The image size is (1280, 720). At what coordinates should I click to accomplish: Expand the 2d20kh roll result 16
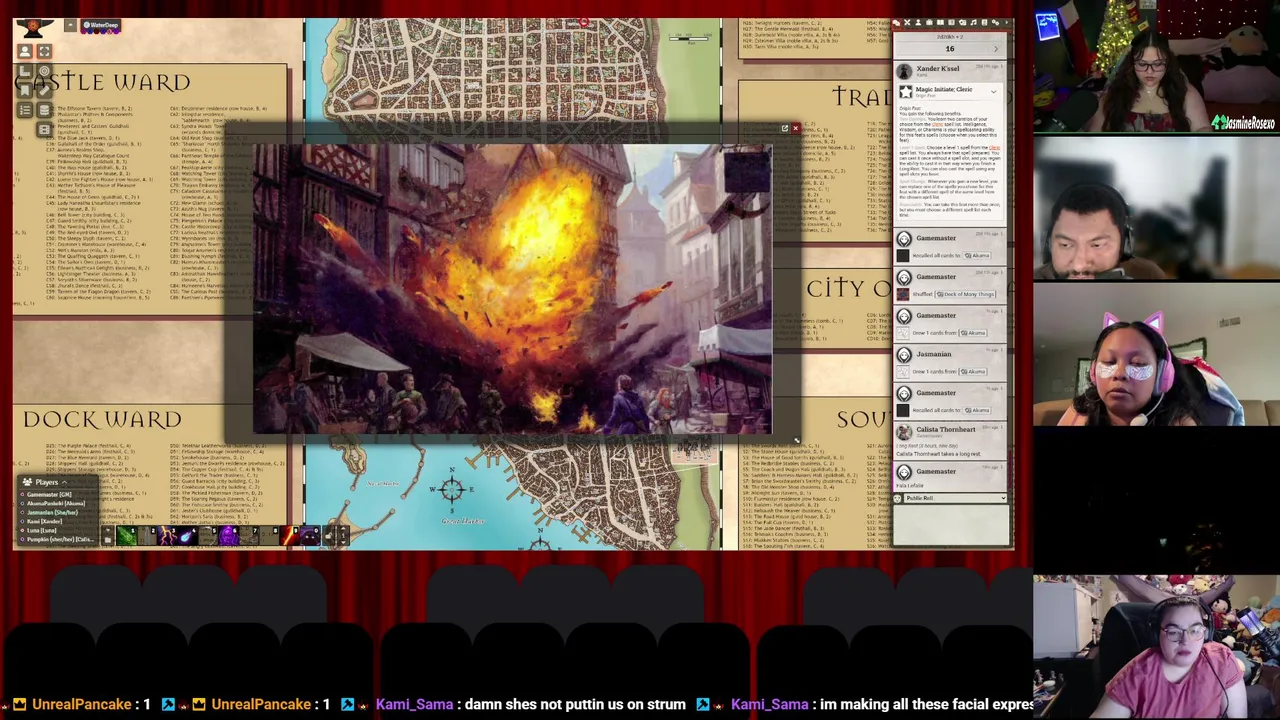click(950, 48)
